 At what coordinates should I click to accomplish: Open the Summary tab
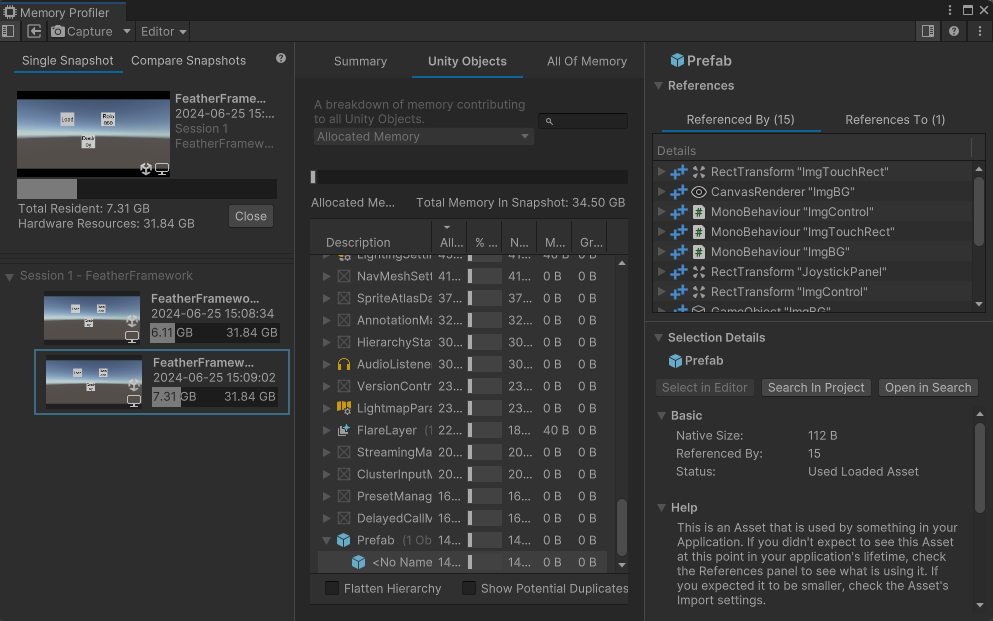coord(360,61)
